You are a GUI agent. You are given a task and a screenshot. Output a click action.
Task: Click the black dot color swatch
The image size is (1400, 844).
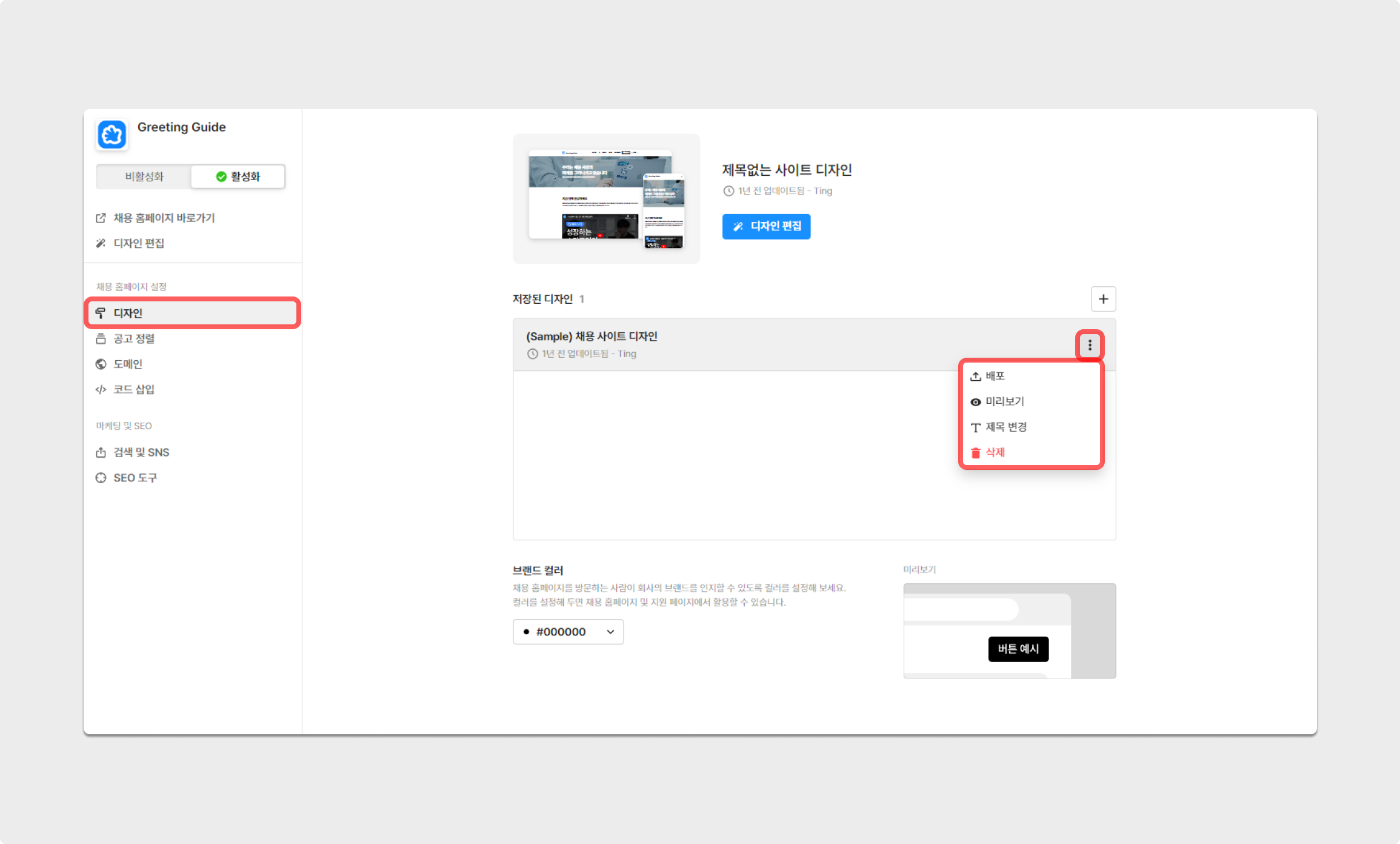[x=526, y=632]
